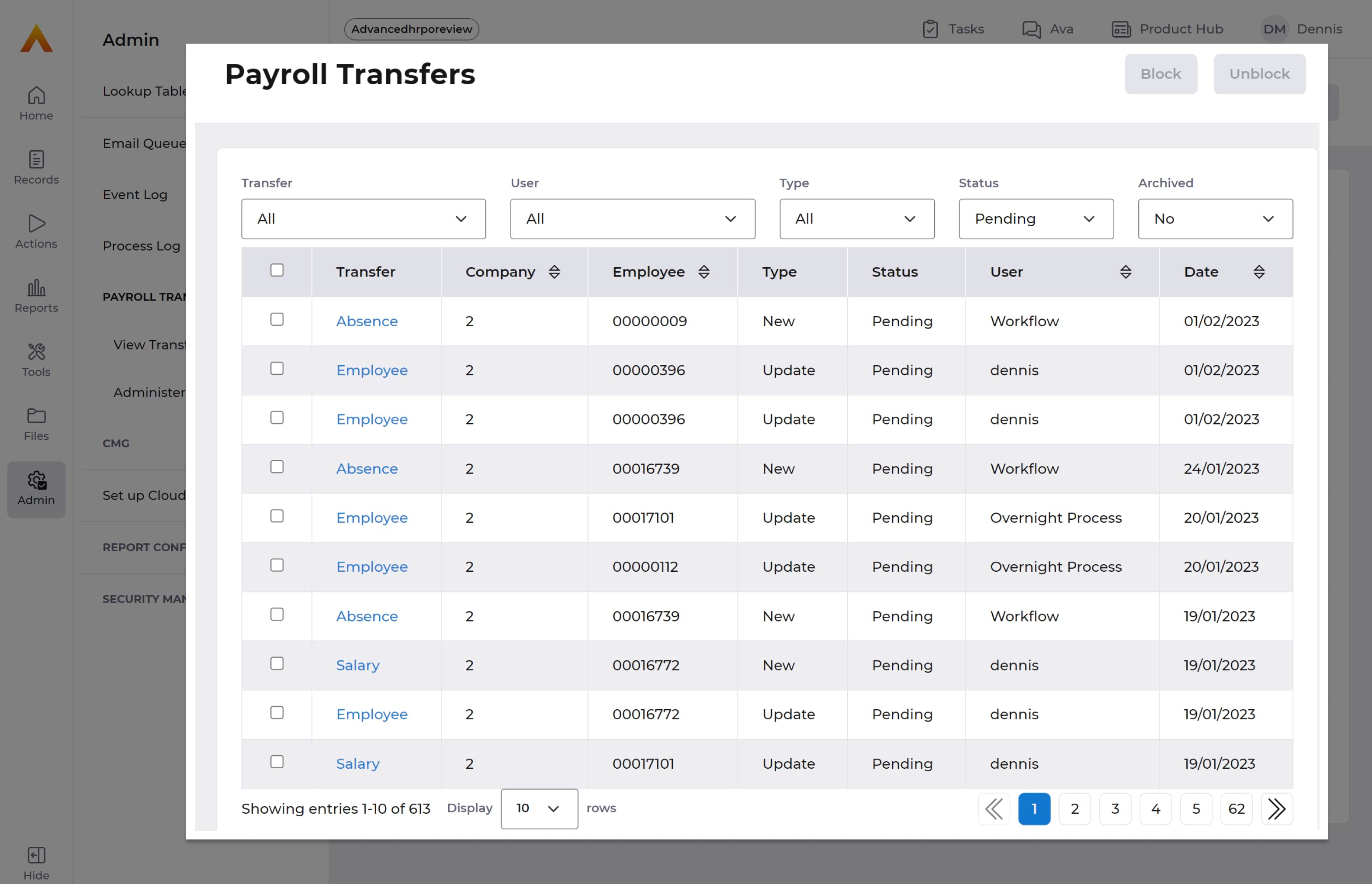Open Event Log in Admin menu
This screenshot has width=1372, height=884.
pos(135,195)
